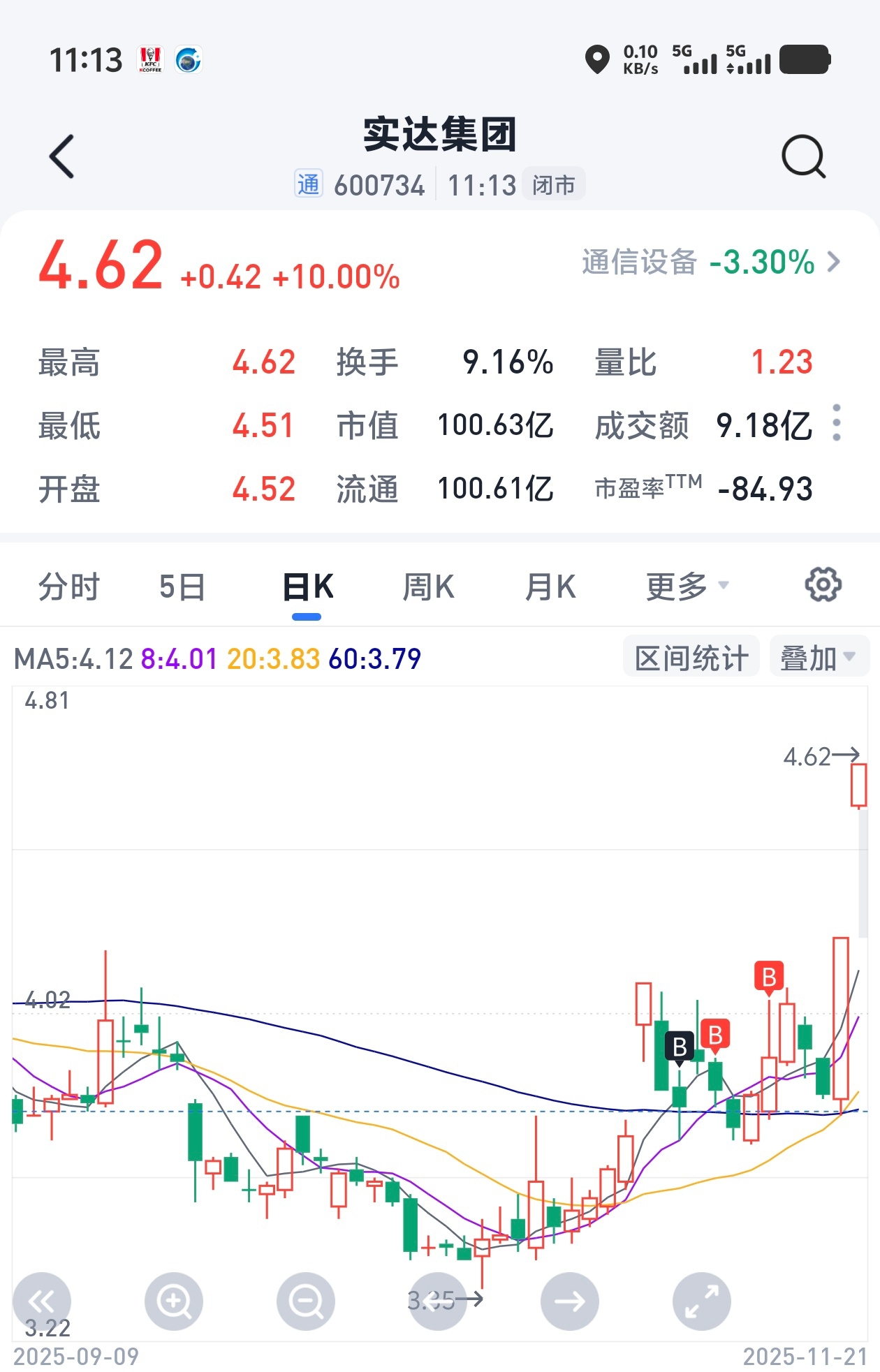This screenshot has width=880, height=1372.
Task: Tap 流通 value 100.61亿
Action: 495,489
